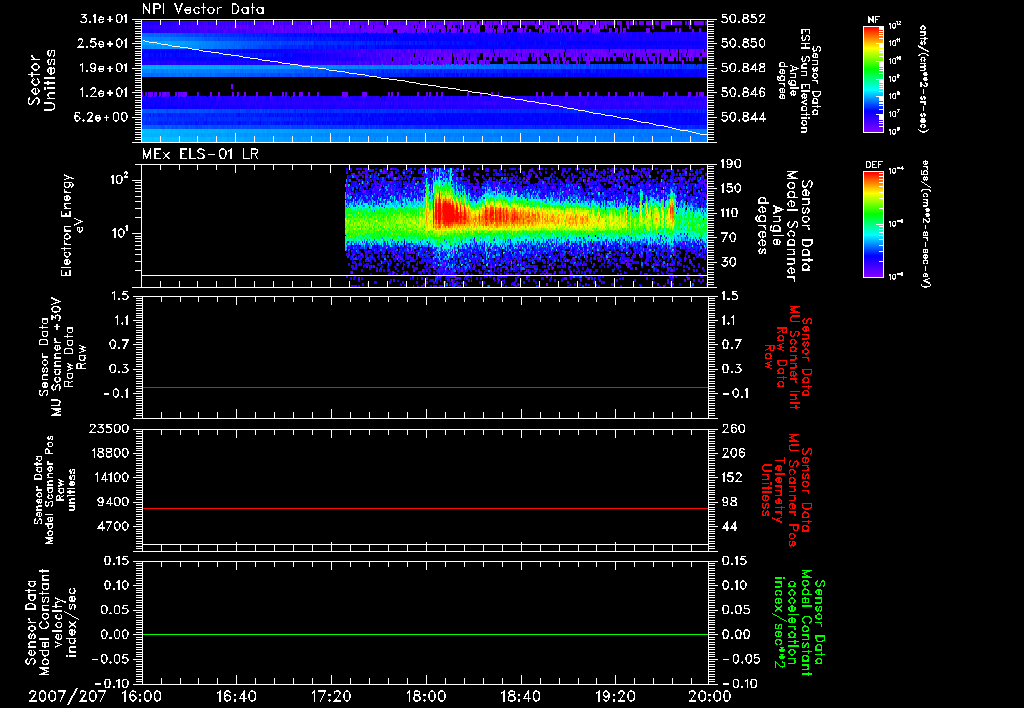This screenshot has width=1024, height=708.
Task: Click the "Sector Unitless" axis label
Action: [42, 80]
